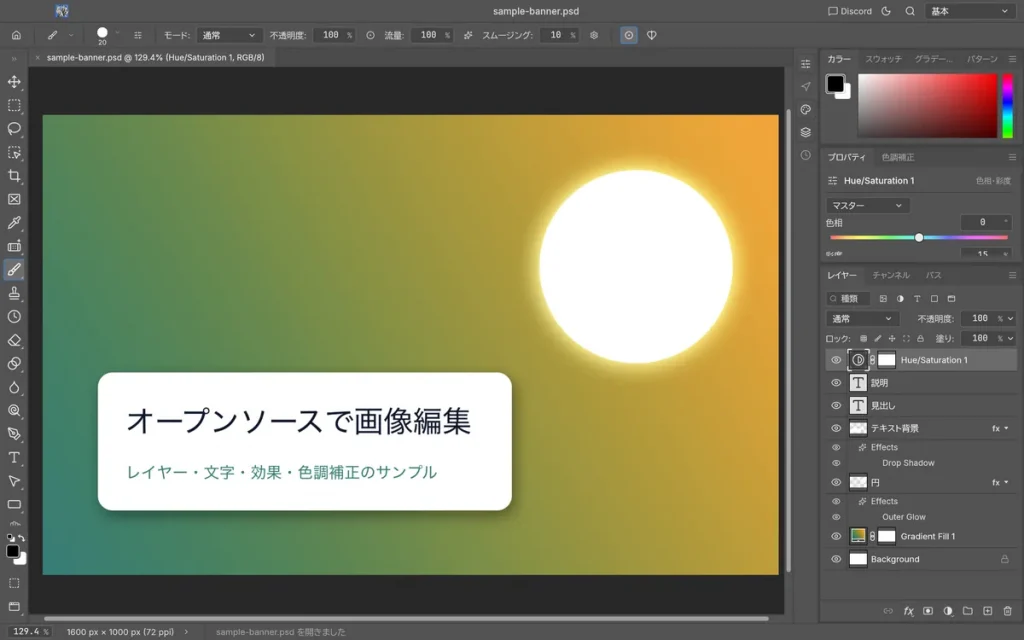Collapse effects on テキスト背景 layer
This screenshot has height=640, width=1024.
click(1006, 428)
